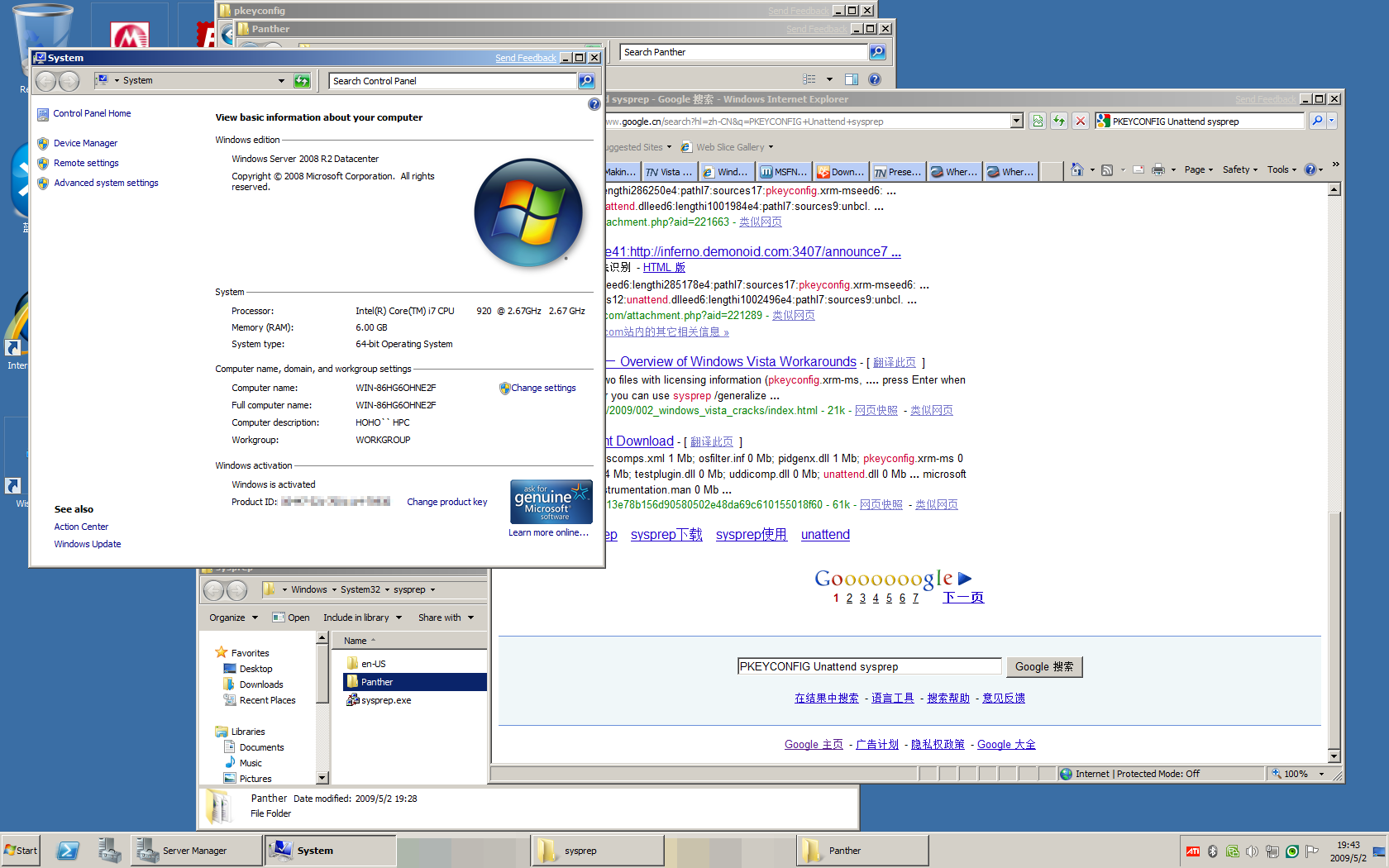1389x868 pixels.
Task: Open Windows Update link
Action: 88,544
